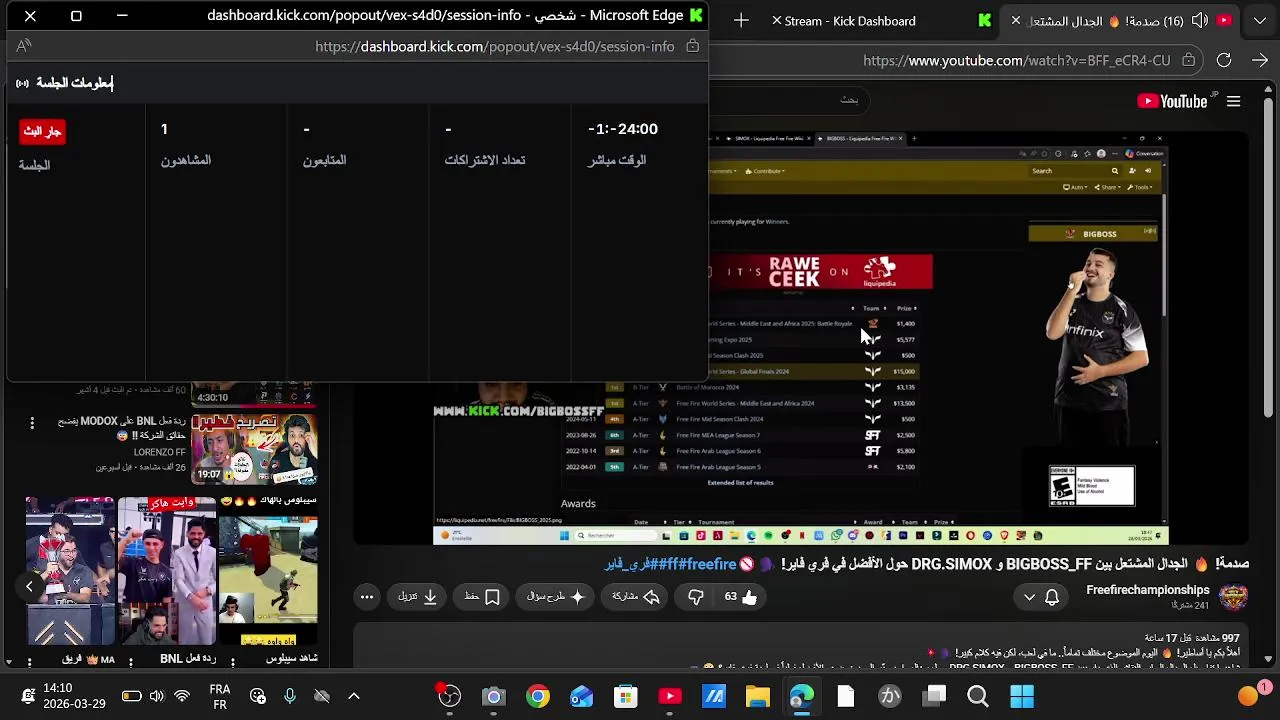Screen dimensions: 1280x720
Task: Open Google Chrome from taskbar
Action: (x=538, y=696)
